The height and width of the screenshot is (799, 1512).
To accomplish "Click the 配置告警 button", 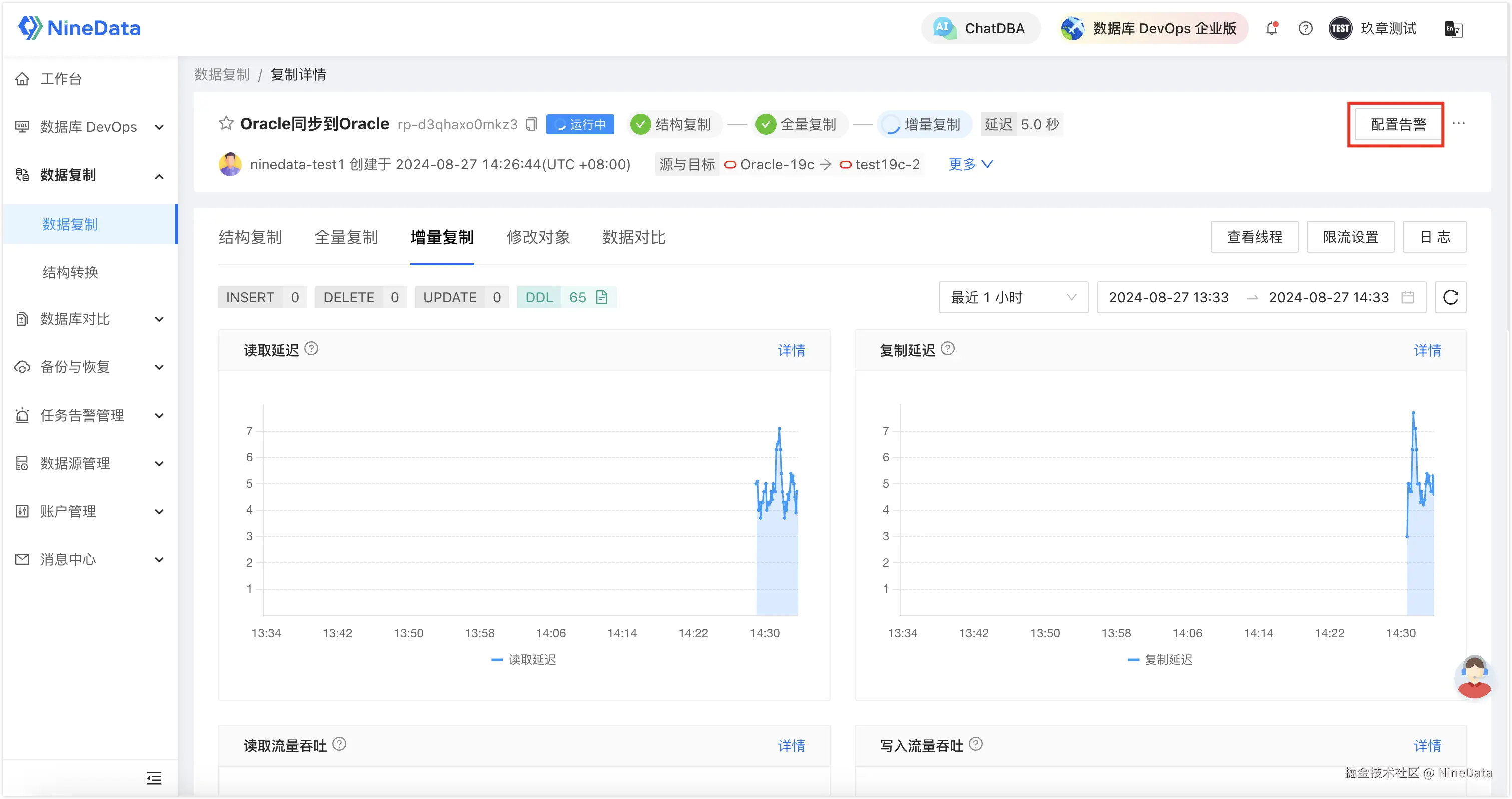I will 1398,125.
